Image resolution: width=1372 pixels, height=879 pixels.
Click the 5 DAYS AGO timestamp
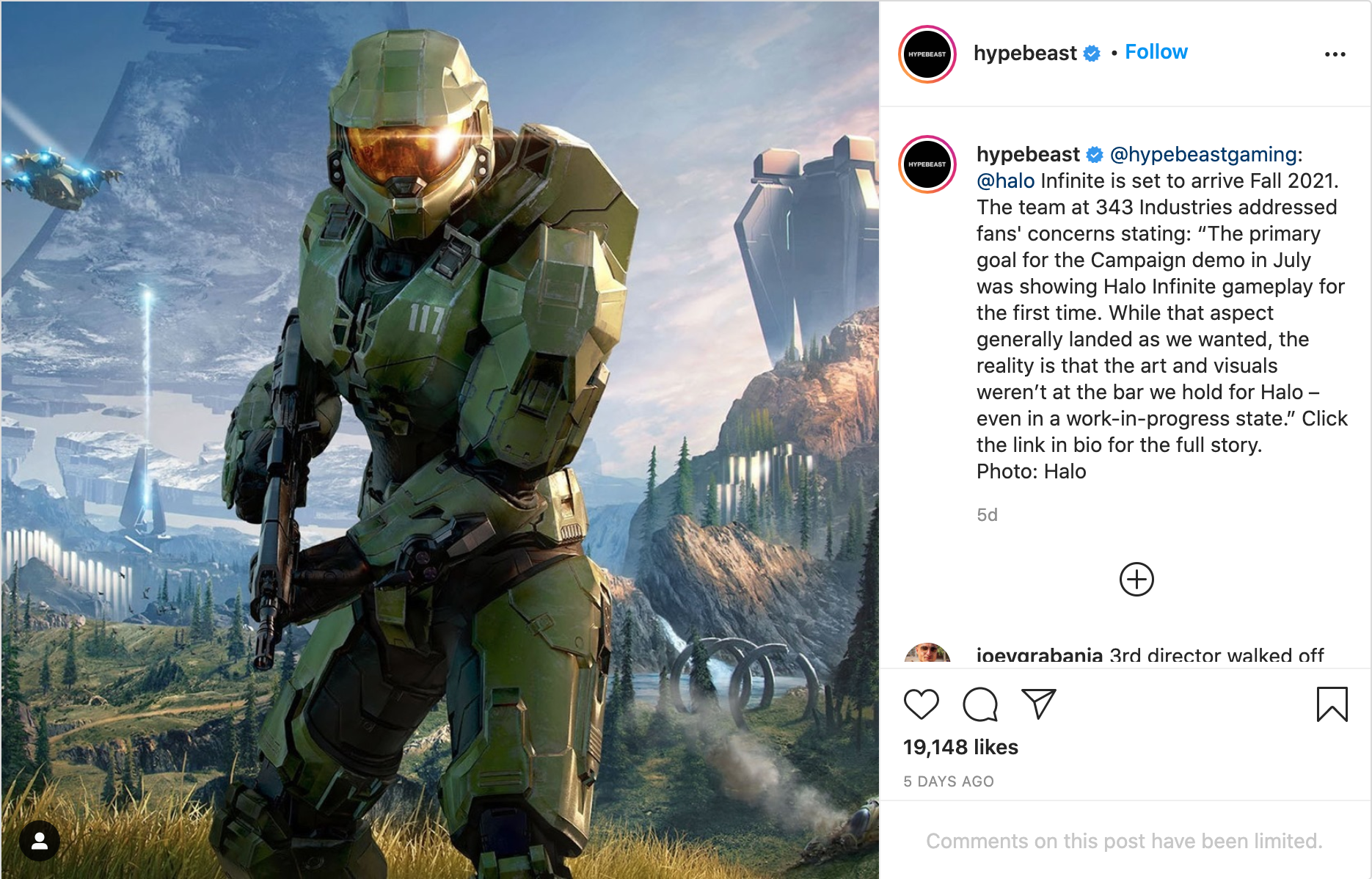pos(949,781)
